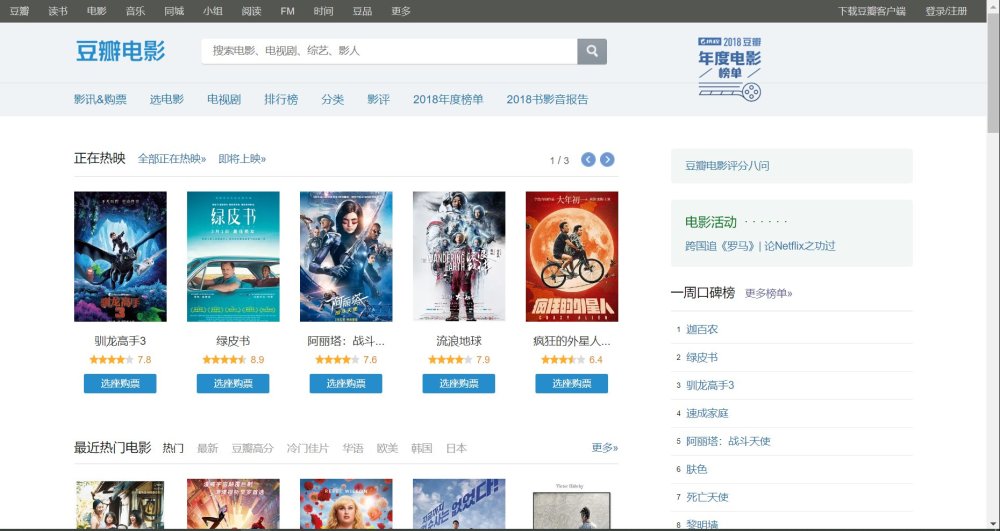Open 流浪地球 poster thumbnail

459,256
